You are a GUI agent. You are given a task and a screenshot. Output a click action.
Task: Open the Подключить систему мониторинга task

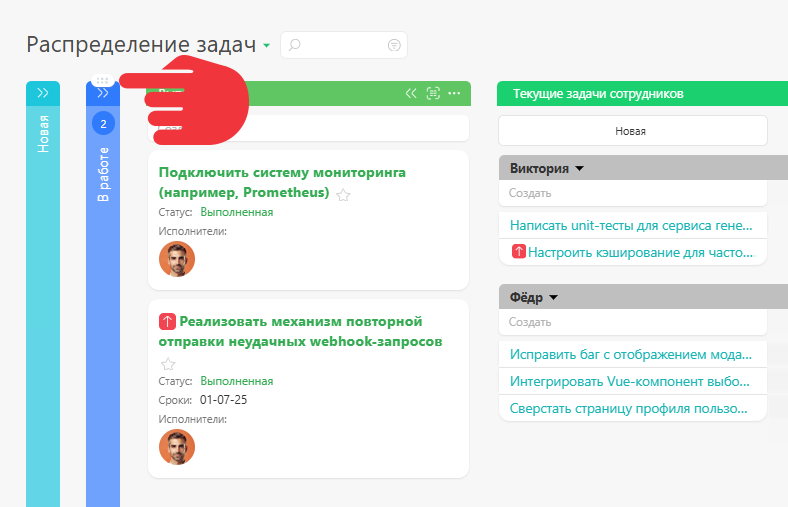282,182
